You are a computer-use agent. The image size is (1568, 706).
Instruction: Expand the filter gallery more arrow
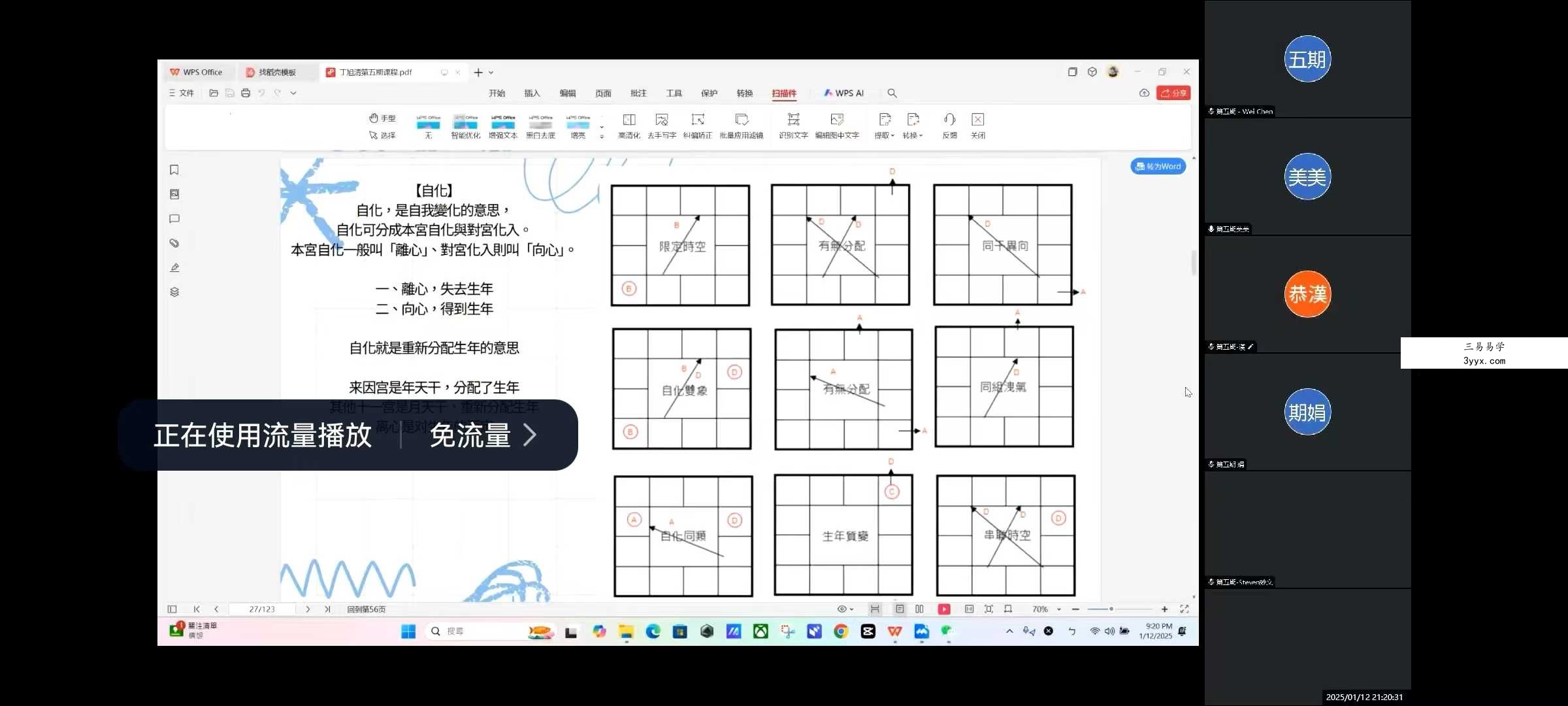click(602, 137)
